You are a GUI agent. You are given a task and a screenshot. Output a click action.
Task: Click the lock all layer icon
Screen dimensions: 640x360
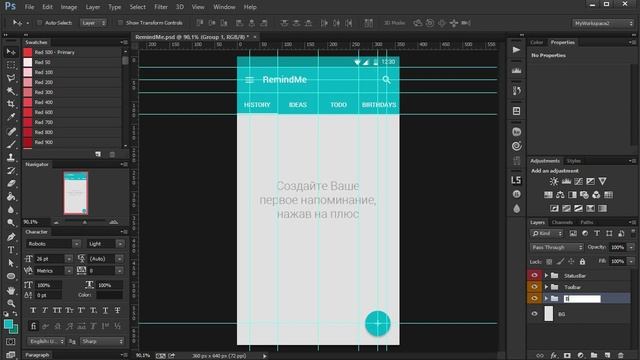(582, 262)
